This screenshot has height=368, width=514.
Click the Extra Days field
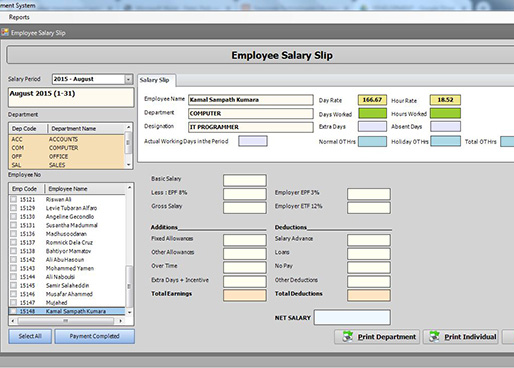pos(372,127)
